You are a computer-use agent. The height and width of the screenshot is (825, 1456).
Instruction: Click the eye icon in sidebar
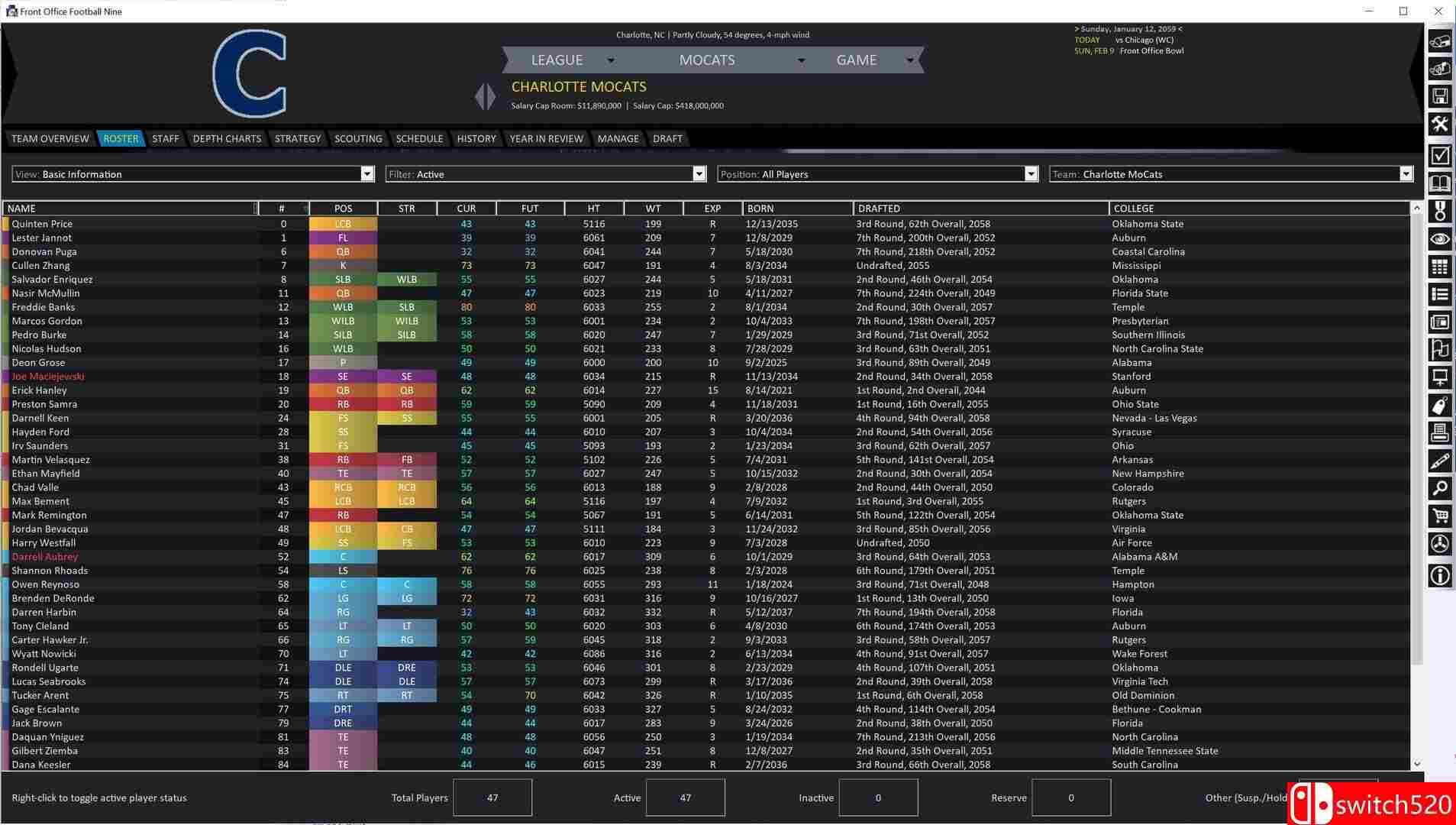tap(1439, 239)
